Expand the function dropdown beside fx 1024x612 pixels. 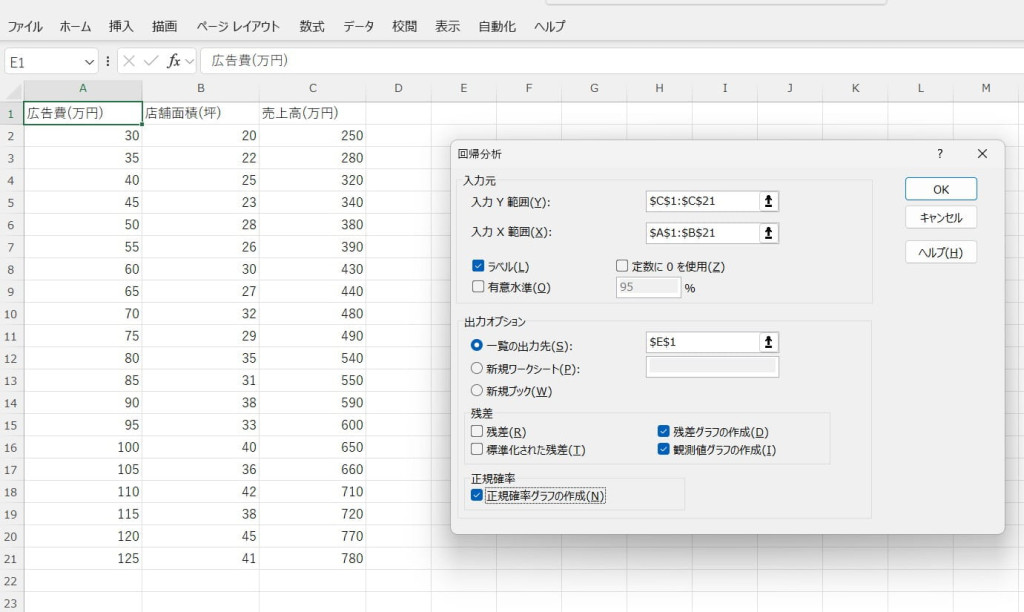tap(190, 61)
